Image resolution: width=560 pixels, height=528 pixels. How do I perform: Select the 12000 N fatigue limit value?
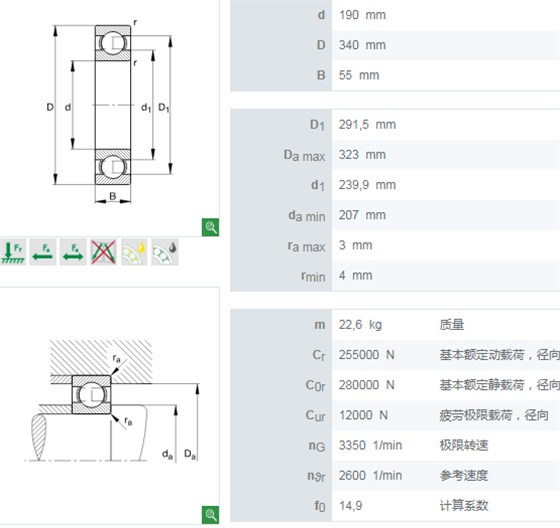point(363,415)
